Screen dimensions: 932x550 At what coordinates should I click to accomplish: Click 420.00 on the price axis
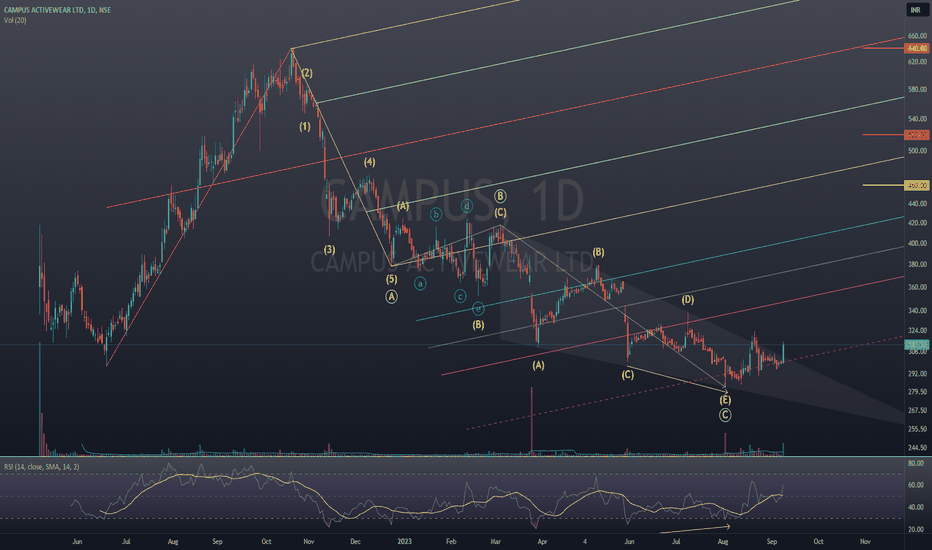coord(917,223)
